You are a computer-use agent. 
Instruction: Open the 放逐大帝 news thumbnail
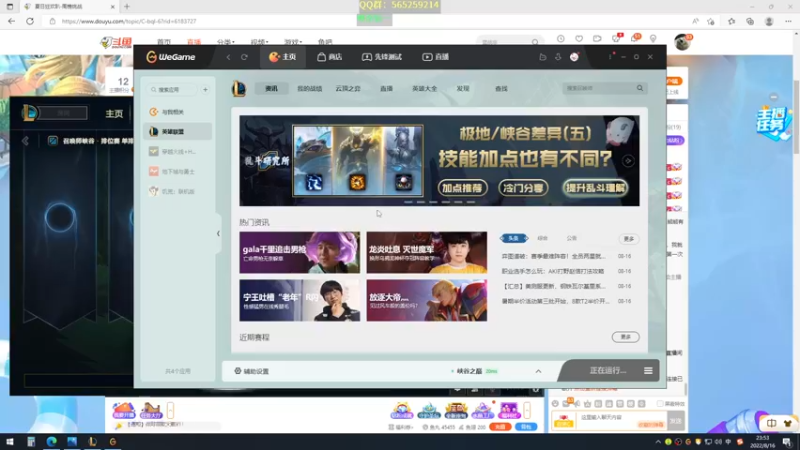pos(427,301)
